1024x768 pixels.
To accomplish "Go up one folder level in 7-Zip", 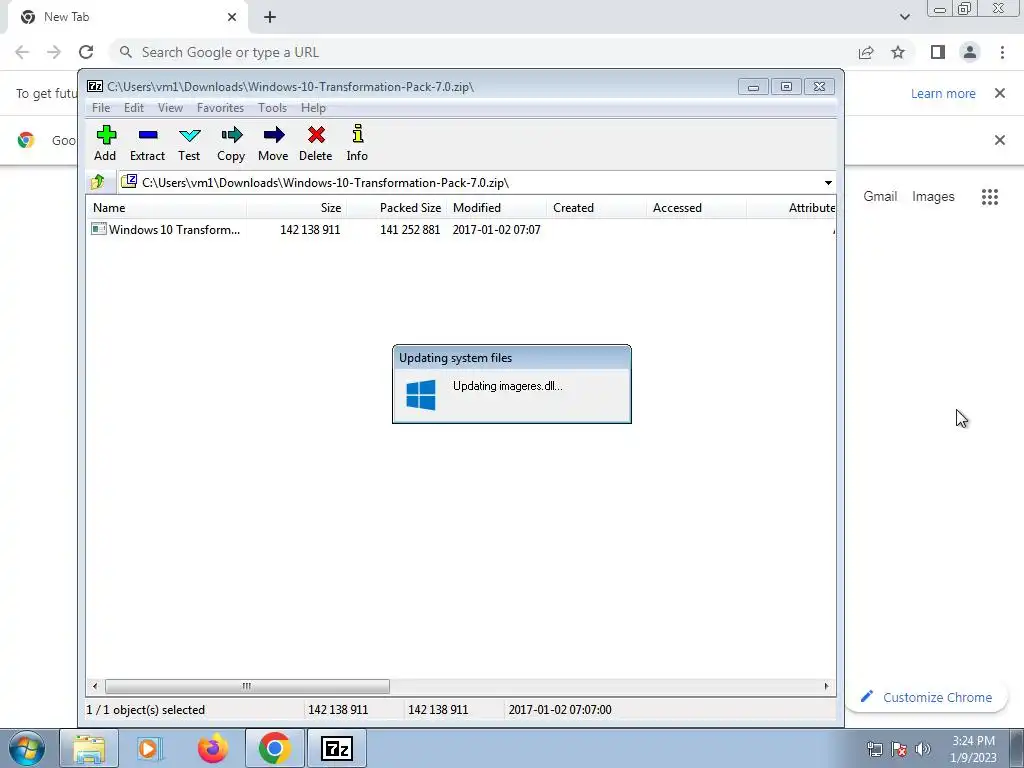I will (98, 182).
